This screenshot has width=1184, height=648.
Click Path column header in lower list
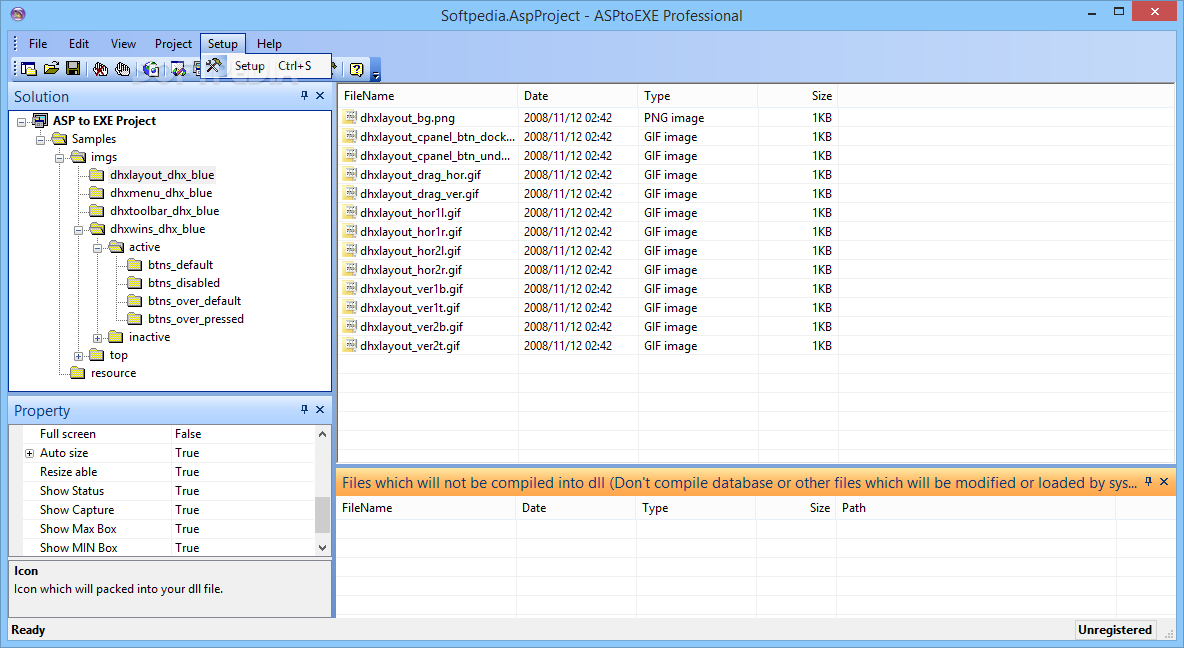click(976, 508)
